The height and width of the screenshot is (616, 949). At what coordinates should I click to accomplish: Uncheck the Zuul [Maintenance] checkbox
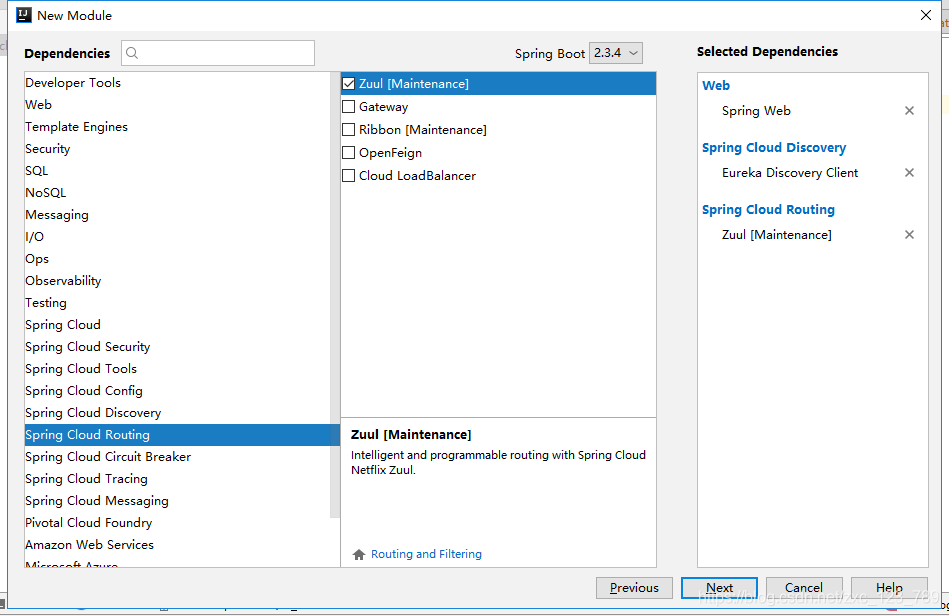(x=349, y=84)
